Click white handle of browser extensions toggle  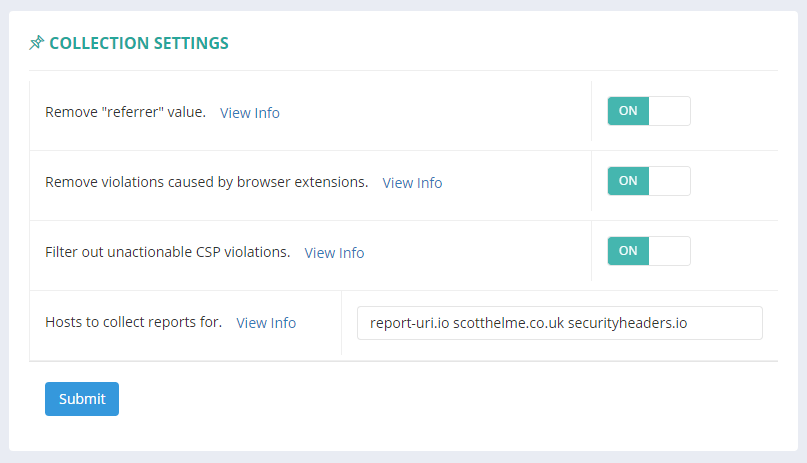pyautogui.click(x=669, y=181)
